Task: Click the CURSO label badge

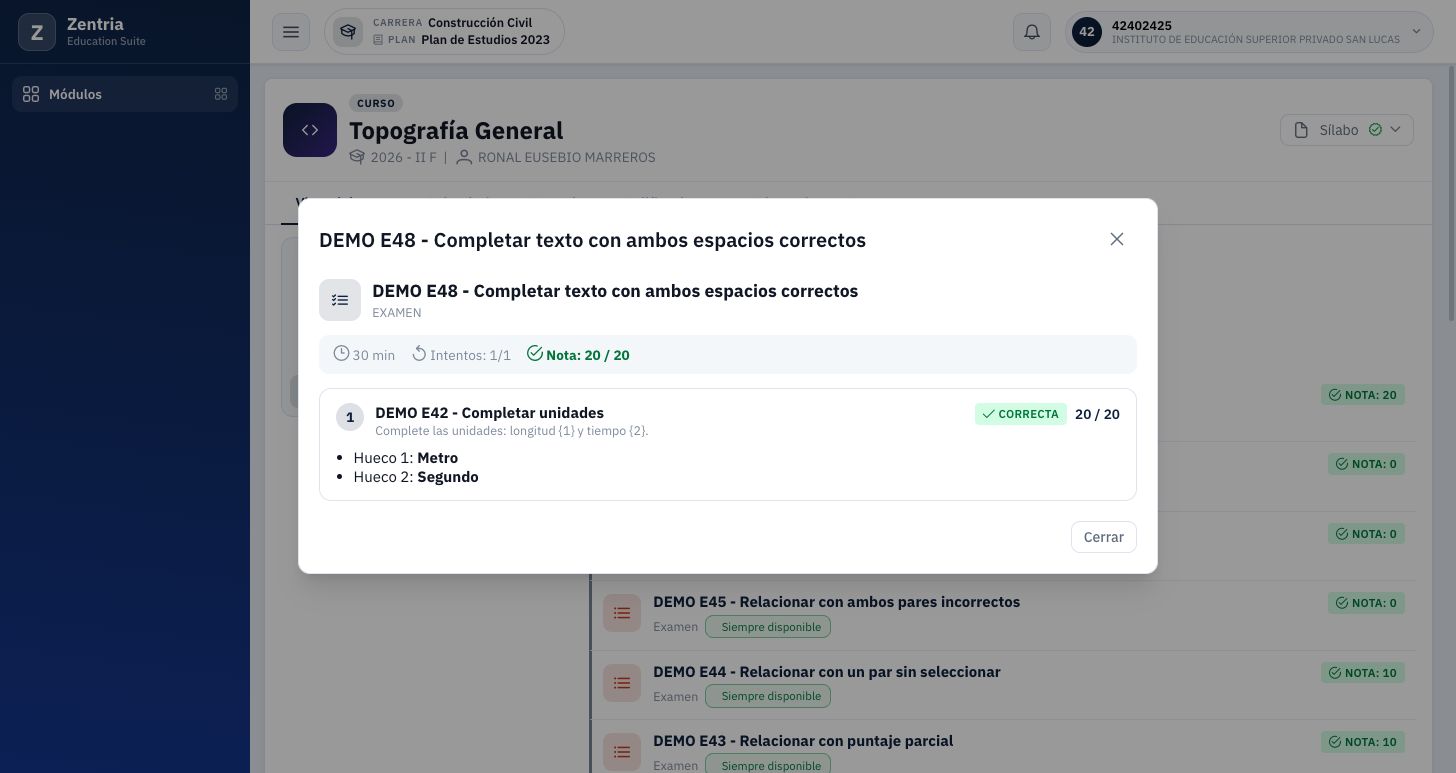Action: click(376, 103)
